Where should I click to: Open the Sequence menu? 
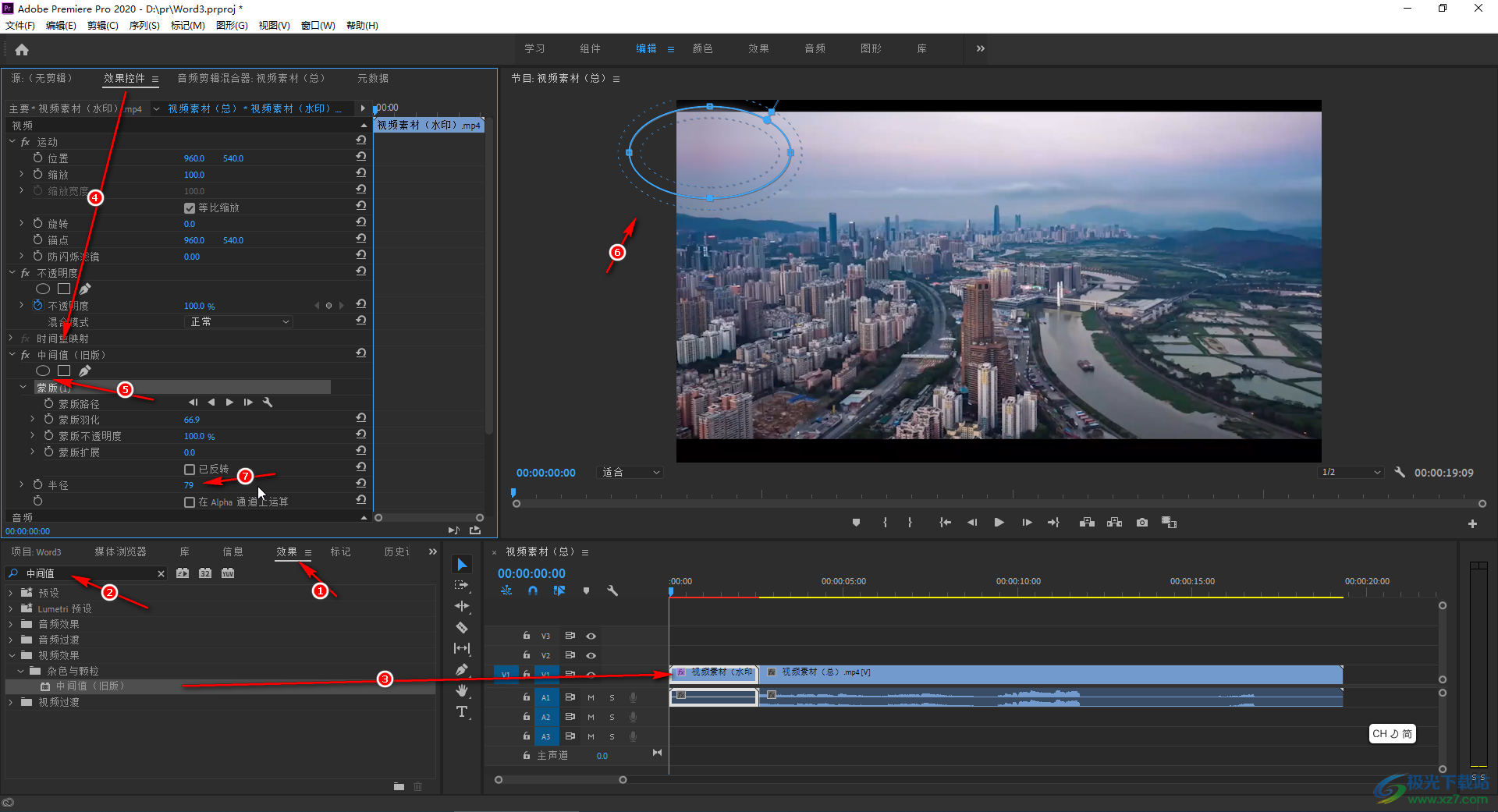(144, 26)
